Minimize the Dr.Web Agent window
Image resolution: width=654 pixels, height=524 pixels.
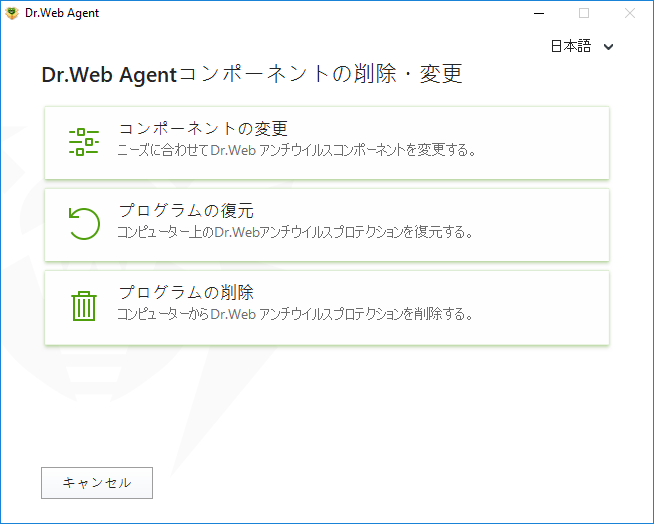[x=539, y=13]
